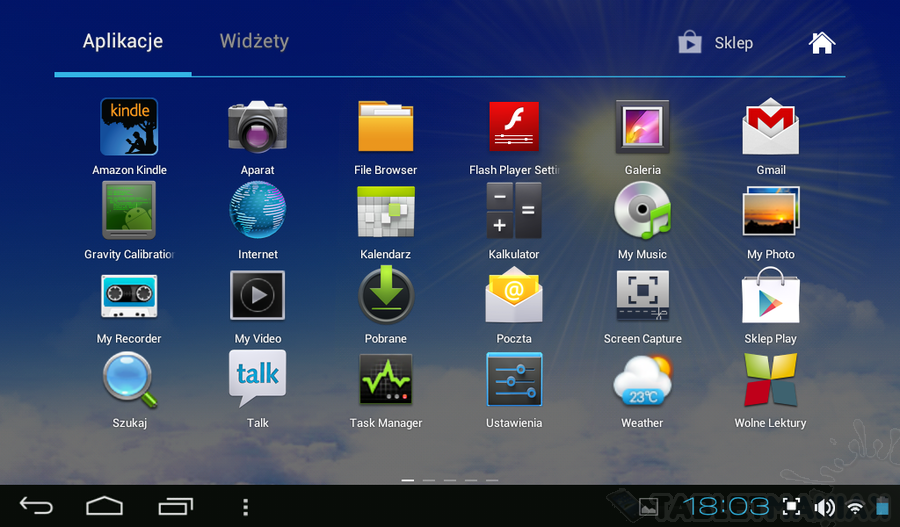Switch to the Widżety tab
900x527 pixels.
tap(254, 41)
